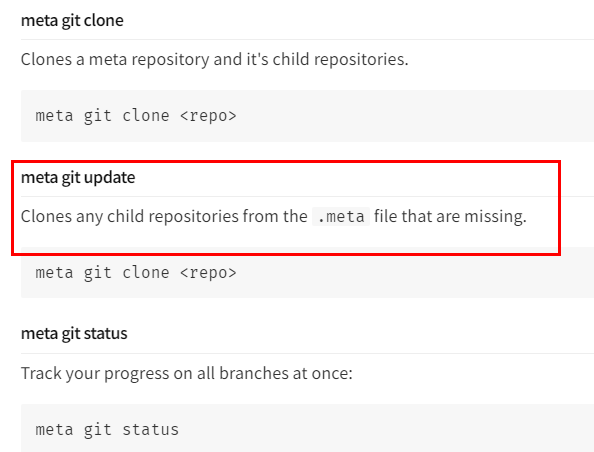Click the word "branches" in the status description

click(x=254, y=374)
